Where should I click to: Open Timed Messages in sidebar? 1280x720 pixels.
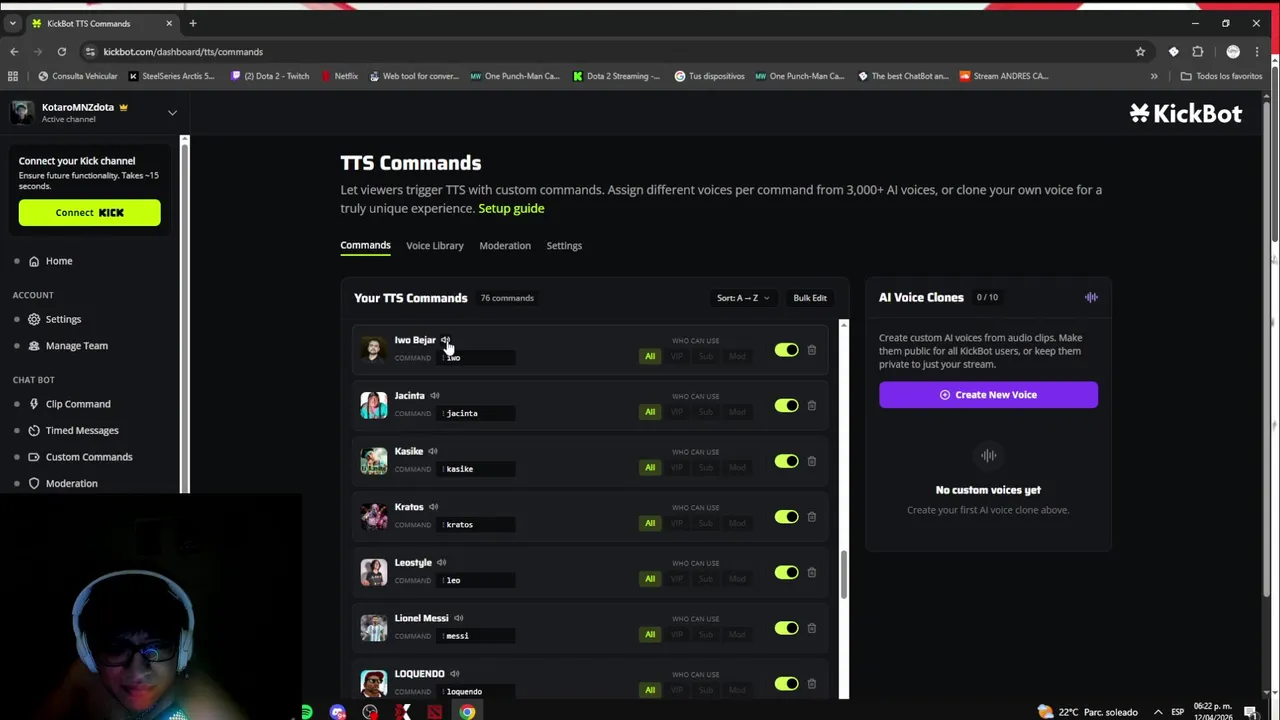pyautogui.click(x=82, y=430)
